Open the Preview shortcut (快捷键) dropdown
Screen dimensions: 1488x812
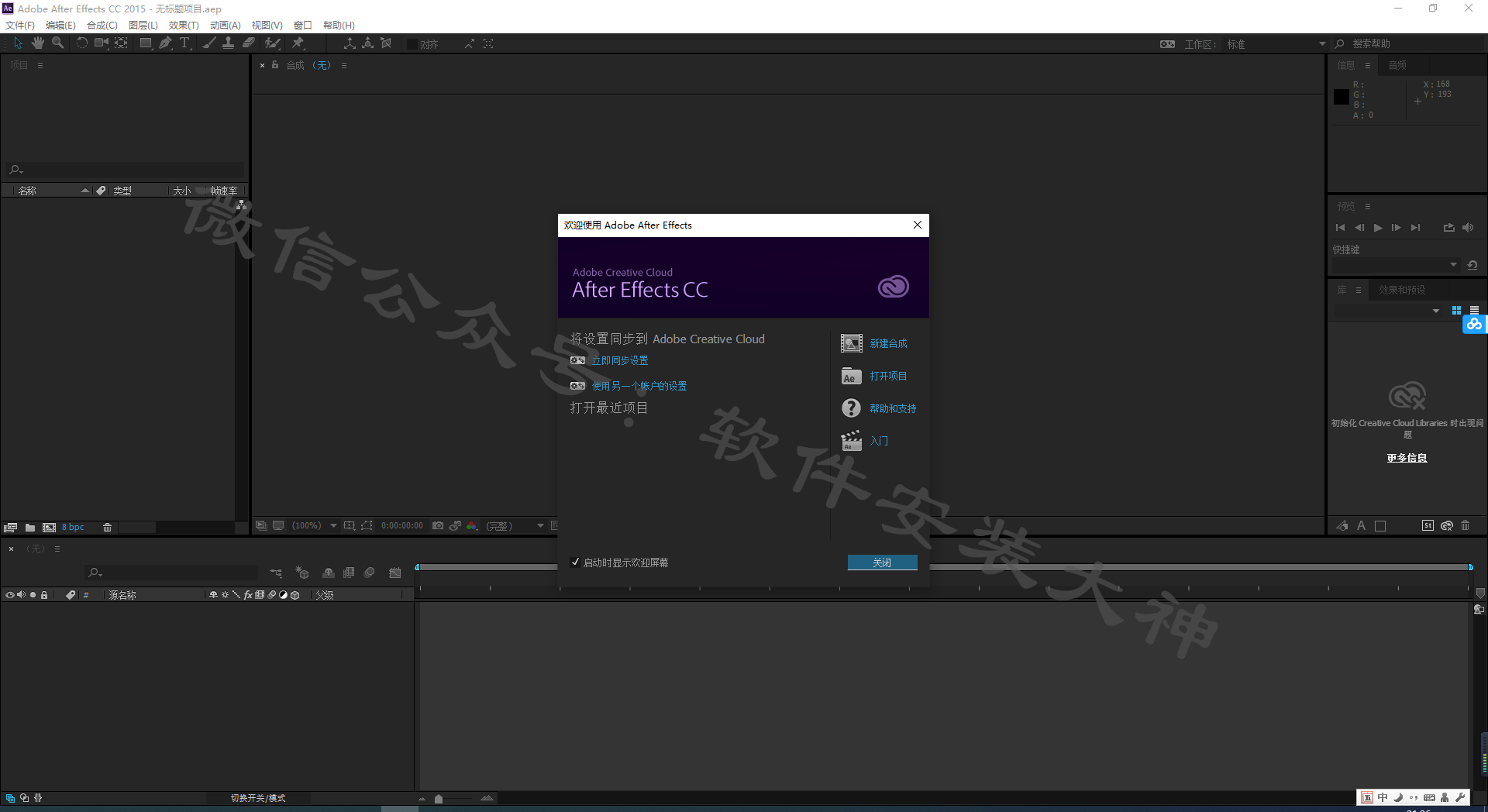pyautogui.click(x=1396, y=265)
